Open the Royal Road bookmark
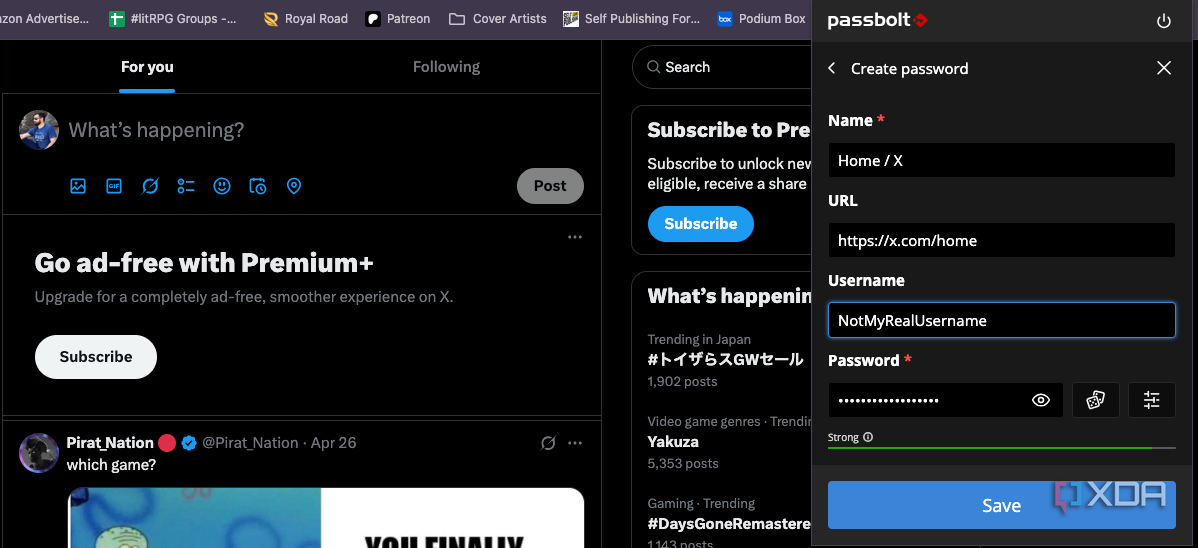The image size is (1198, 548). click(305, 18)
